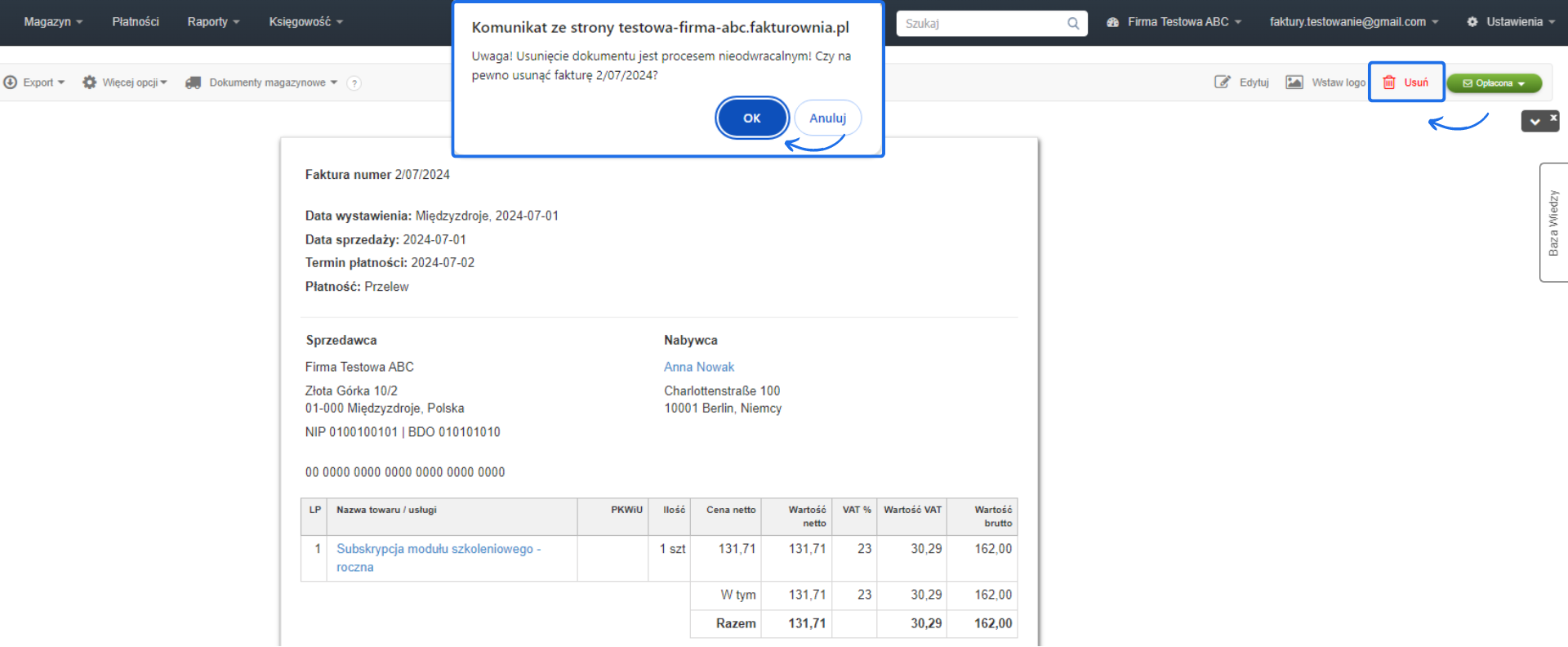The width and height of the screenshot is (1568, 647).
Task: Click the Płatność: Przelew text
Action: (357, 287)
